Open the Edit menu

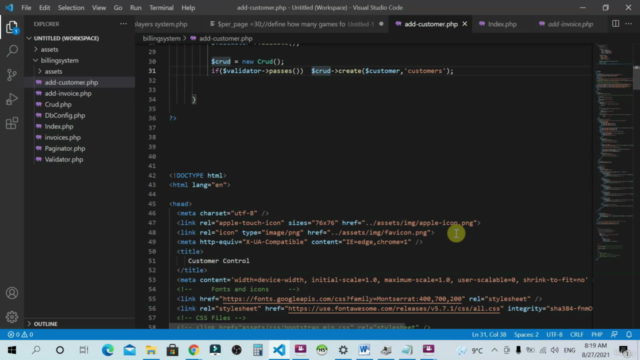pos(44,8)
